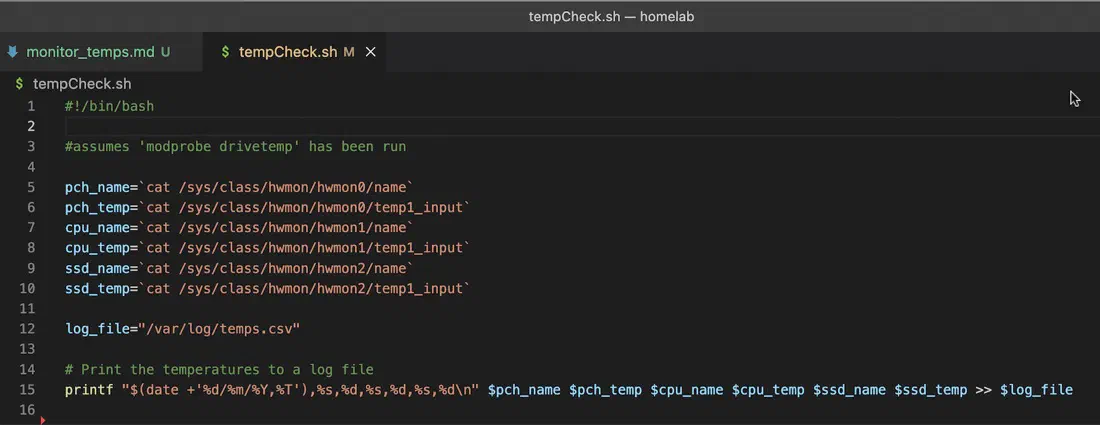Click the 'modprobe drivetemp' comment line
1100x425 pixels.
[236, 147]
